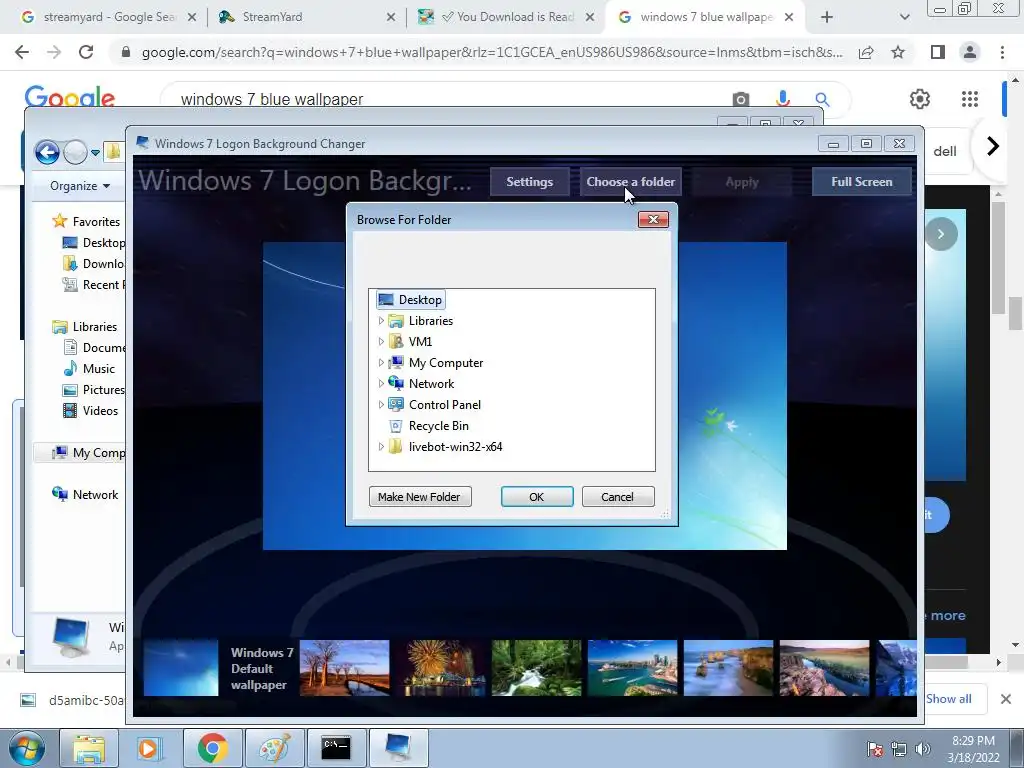This screenshot has height=768, width=1024.
Task: Click the Network icon in dialog tree
Action: coord(396,383)
